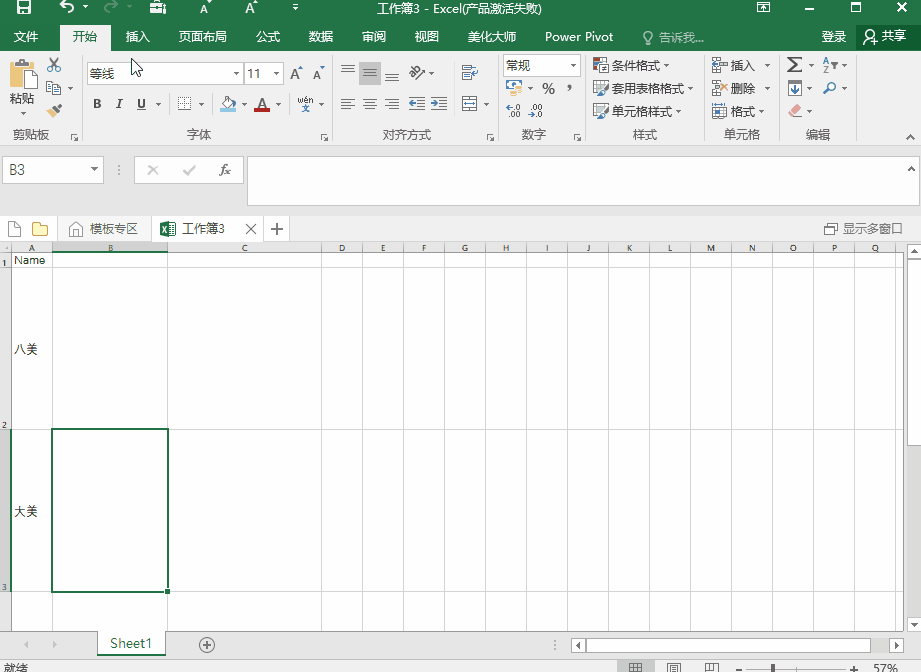Apply percent style format

[x=549, y=89]
